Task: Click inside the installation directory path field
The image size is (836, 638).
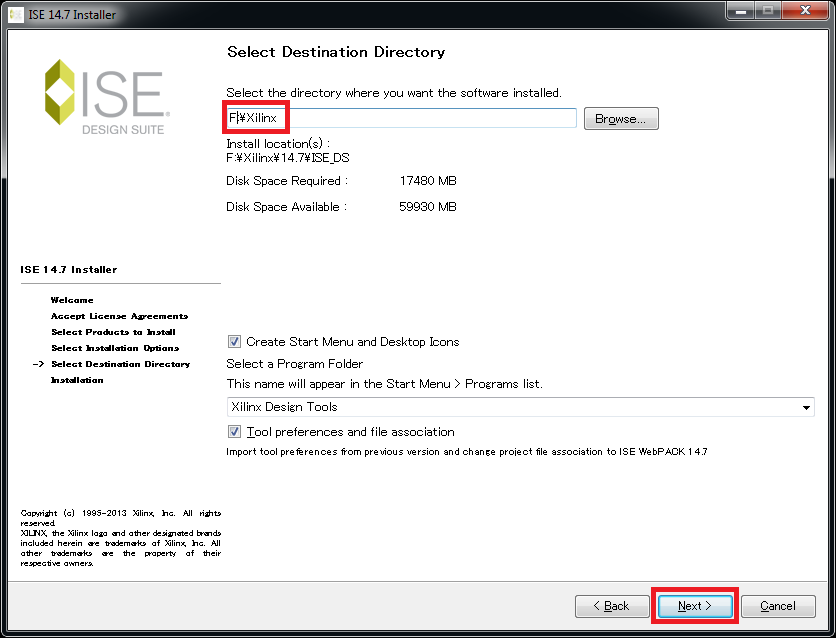Action: [400, 118]
